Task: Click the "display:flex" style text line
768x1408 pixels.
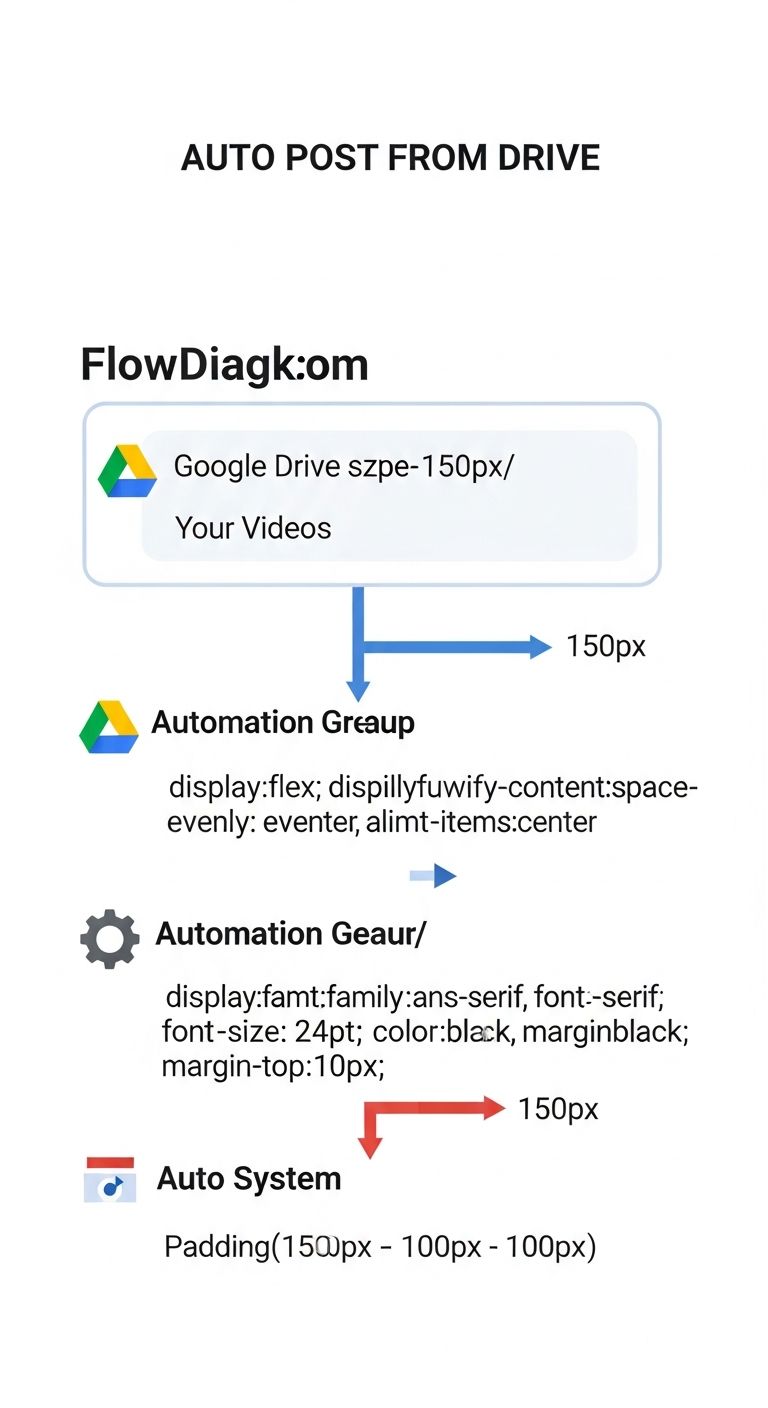Action: tap(433, 788)
